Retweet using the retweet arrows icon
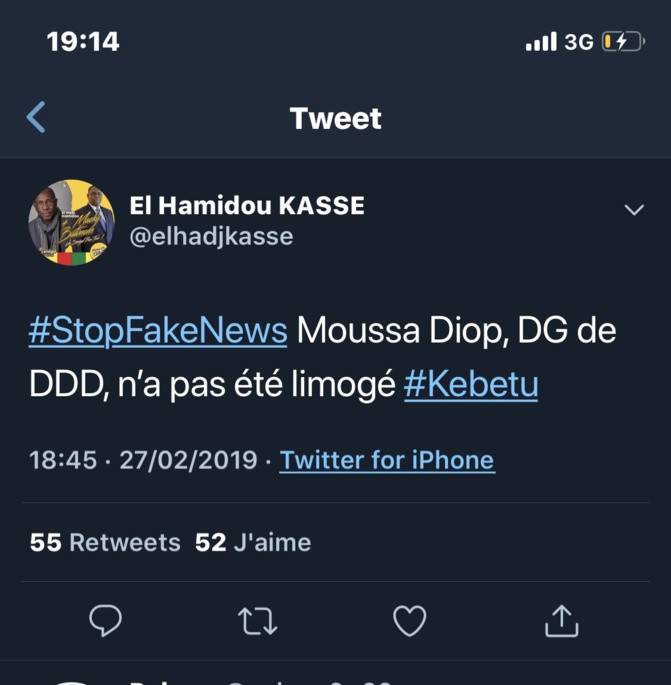The height and width of the screenshot is (685, 671). [x=258, y=621]
